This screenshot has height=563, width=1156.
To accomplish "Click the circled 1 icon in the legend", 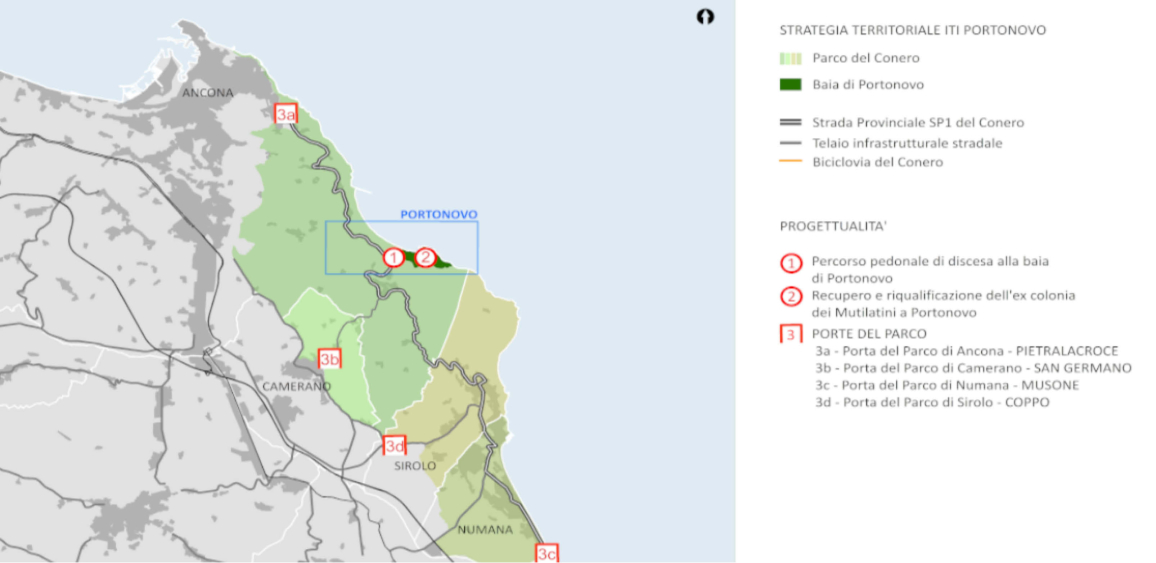I will (x=790, y=263).
